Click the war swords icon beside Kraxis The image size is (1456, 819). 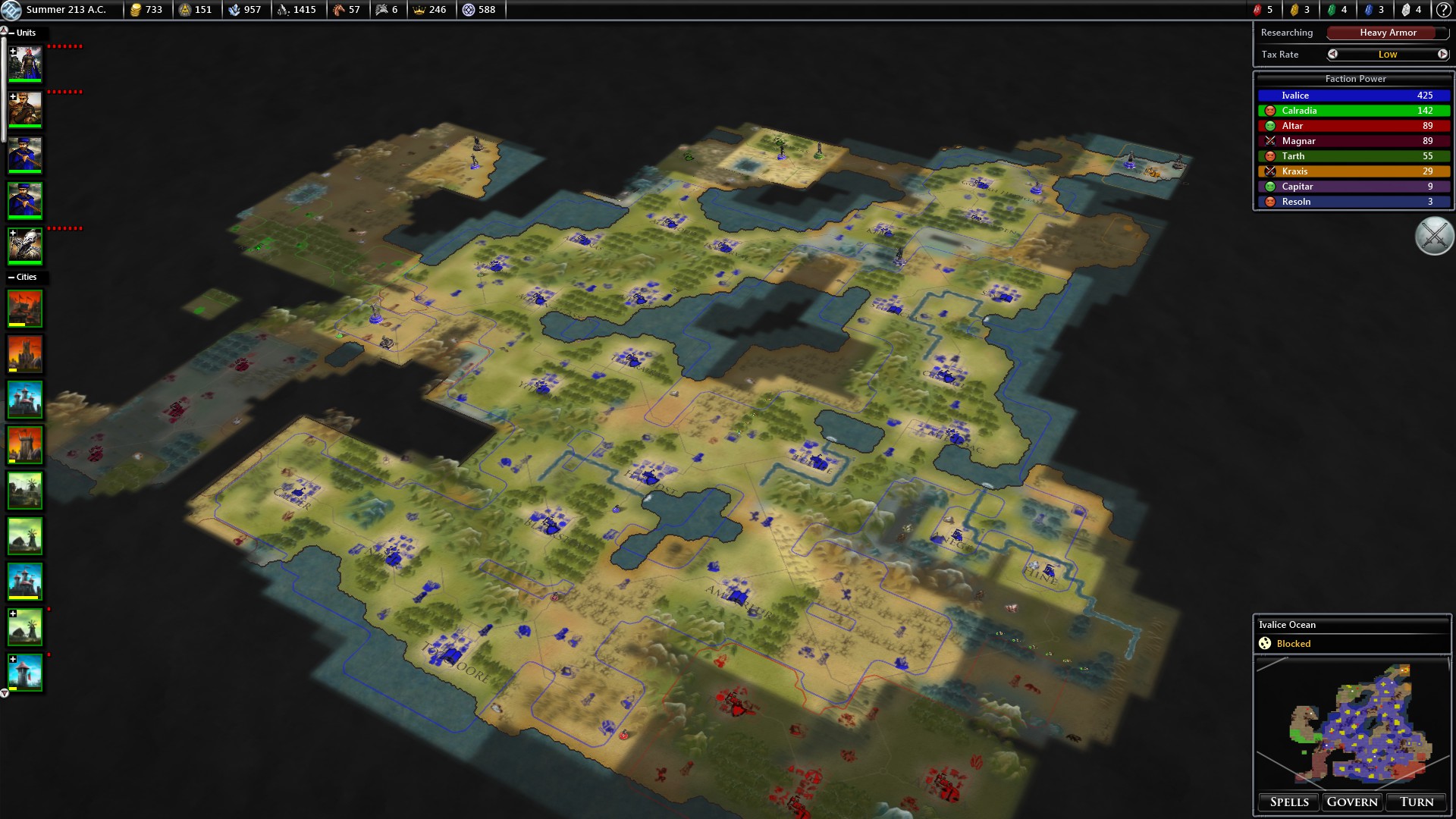(x=1270, y=171)
